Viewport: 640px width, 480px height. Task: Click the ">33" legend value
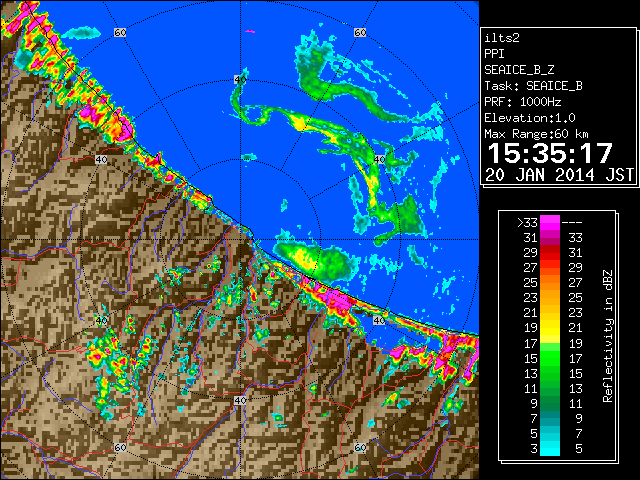point(527,222)
